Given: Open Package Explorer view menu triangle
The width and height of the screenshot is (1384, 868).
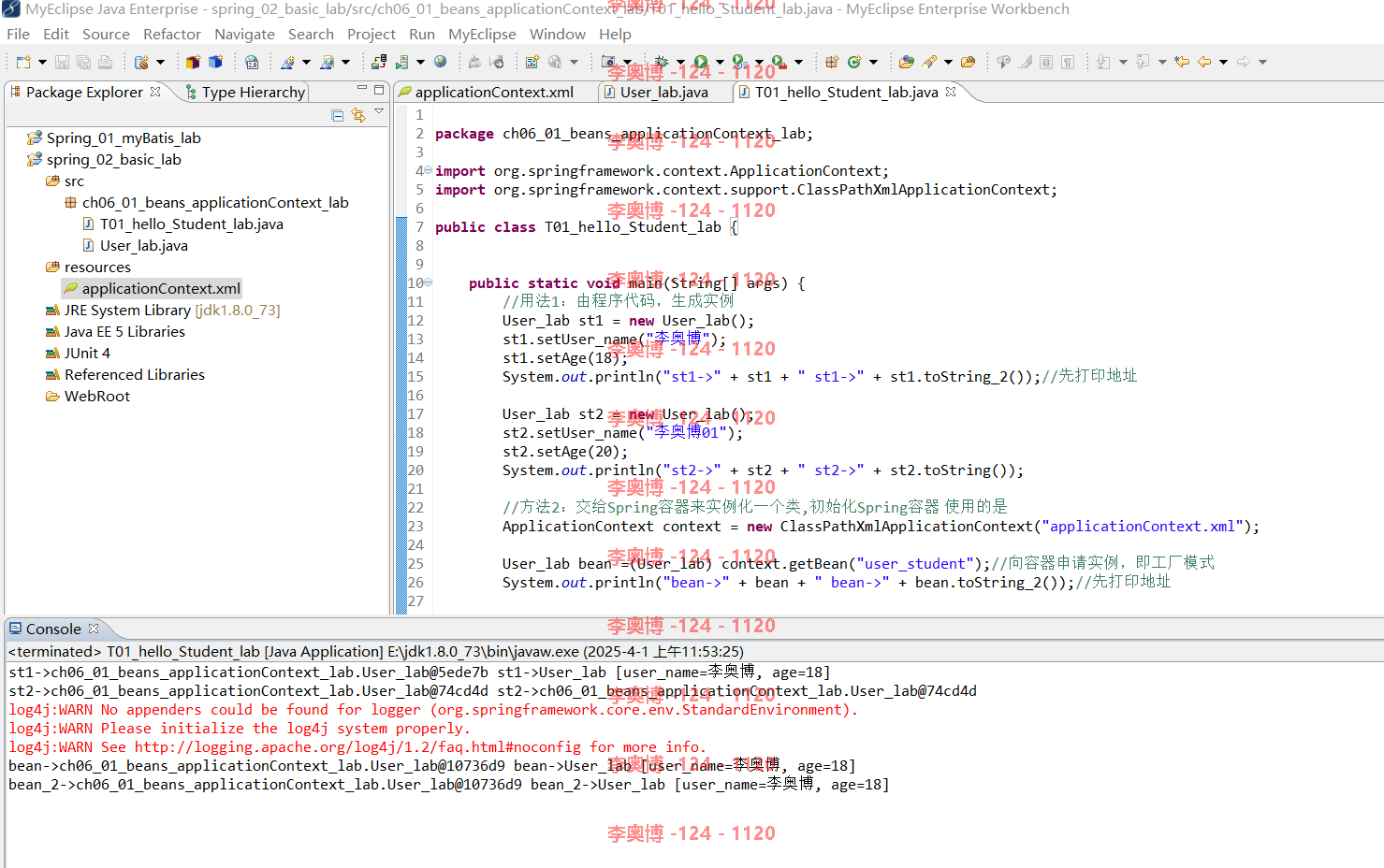Looking at the screenshot, I should pos(379,111).
